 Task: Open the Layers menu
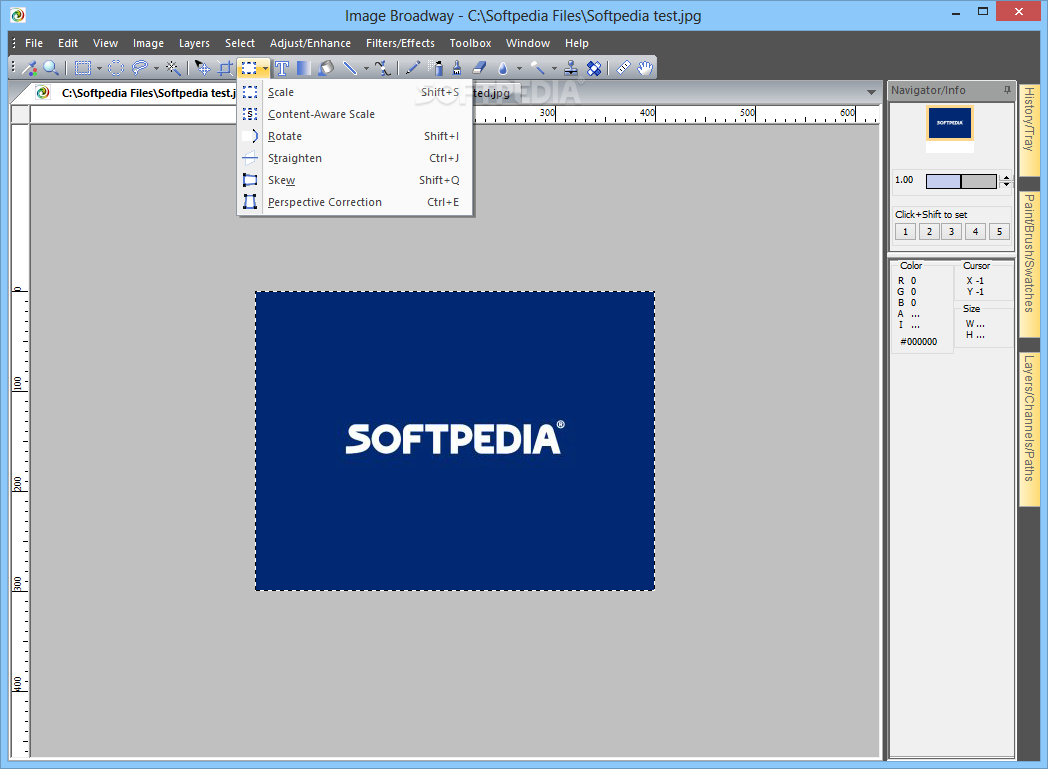click(x=194, y=43)
